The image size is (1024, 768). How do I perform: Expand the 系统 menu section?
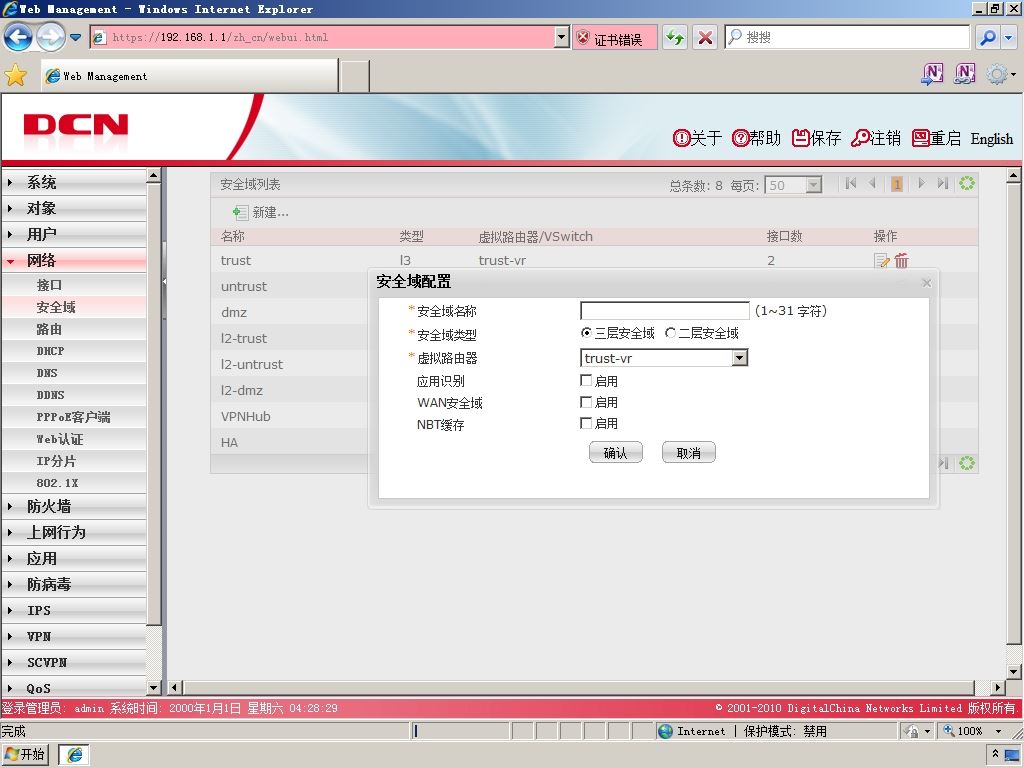[74, 182]
